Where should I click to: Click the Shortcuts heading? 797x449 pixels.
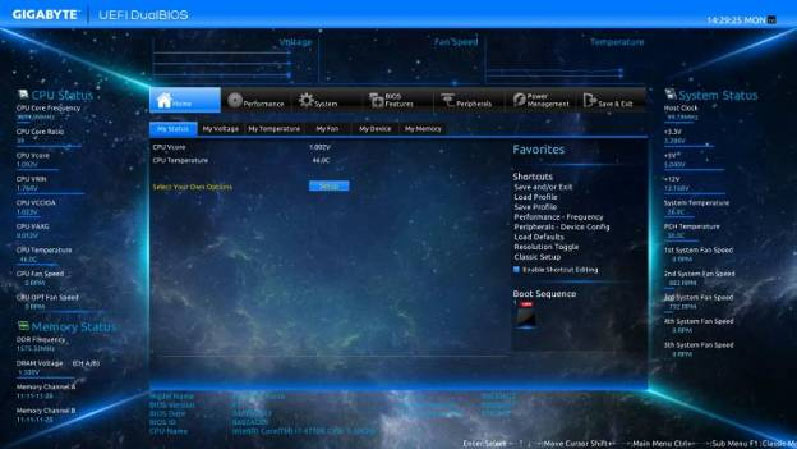click(x=532, y=176)
